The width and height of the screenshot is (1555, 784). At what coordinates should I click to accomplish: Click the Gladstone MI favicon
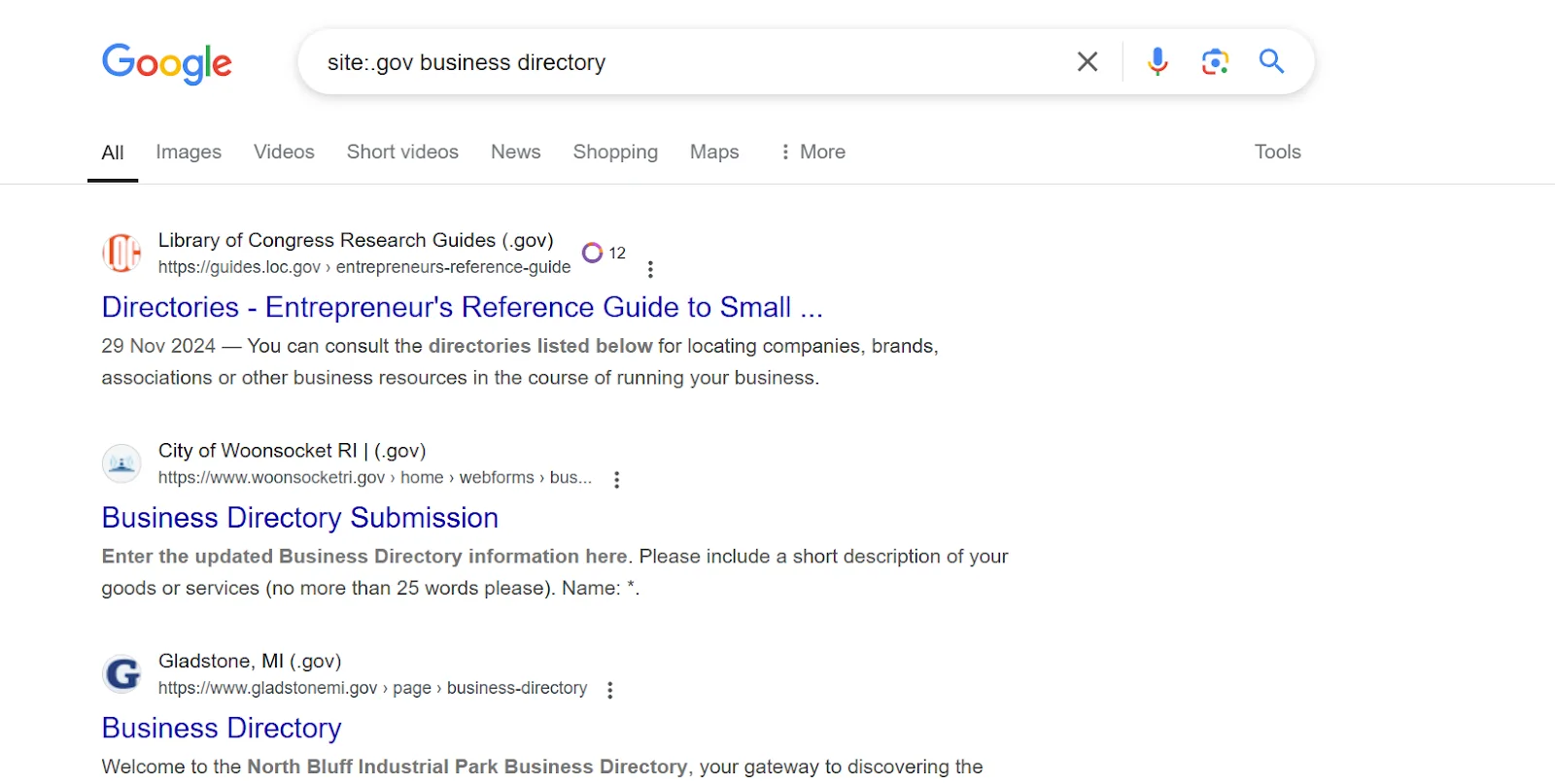(121, 673)
